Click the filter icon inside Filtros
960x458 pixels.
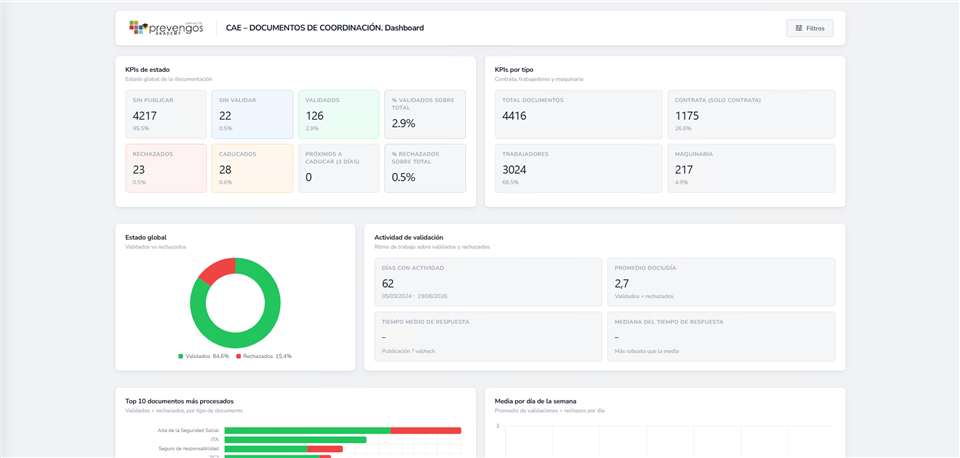798,28
